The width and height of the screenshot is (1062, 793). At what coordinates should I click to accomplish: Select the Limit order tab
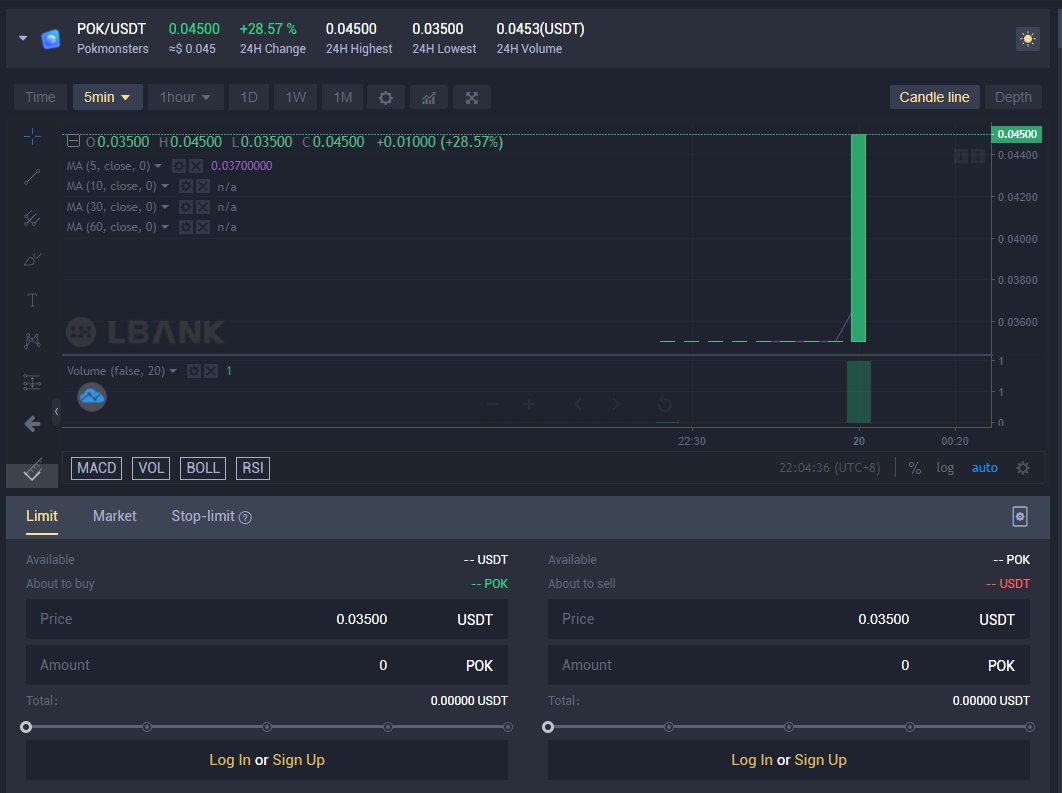(x=41, y=516)
